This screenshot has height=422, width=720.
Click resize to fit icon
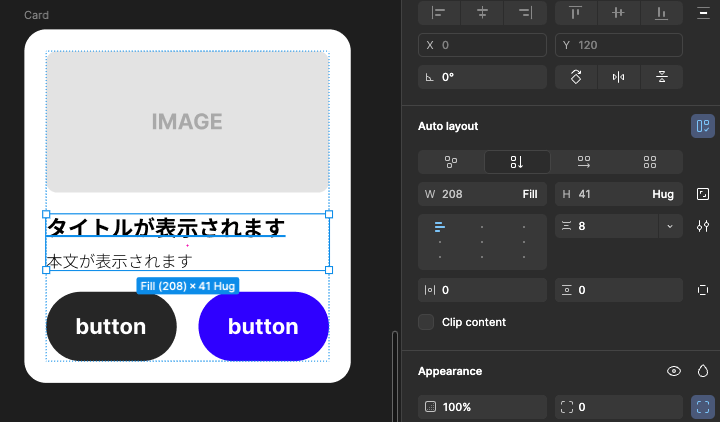[x=703, y=194]
